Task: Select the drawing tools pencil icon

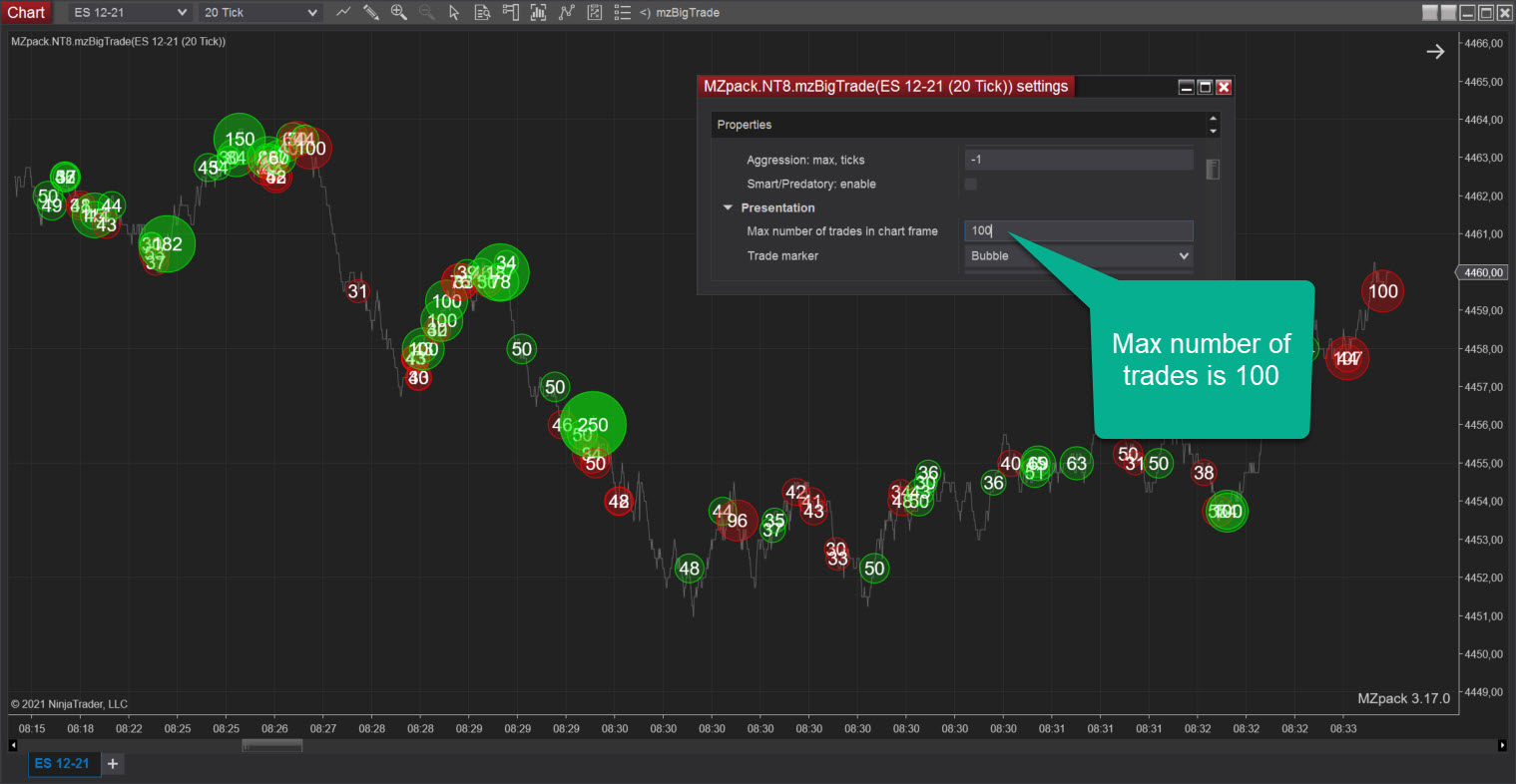Action: point(370,12)
